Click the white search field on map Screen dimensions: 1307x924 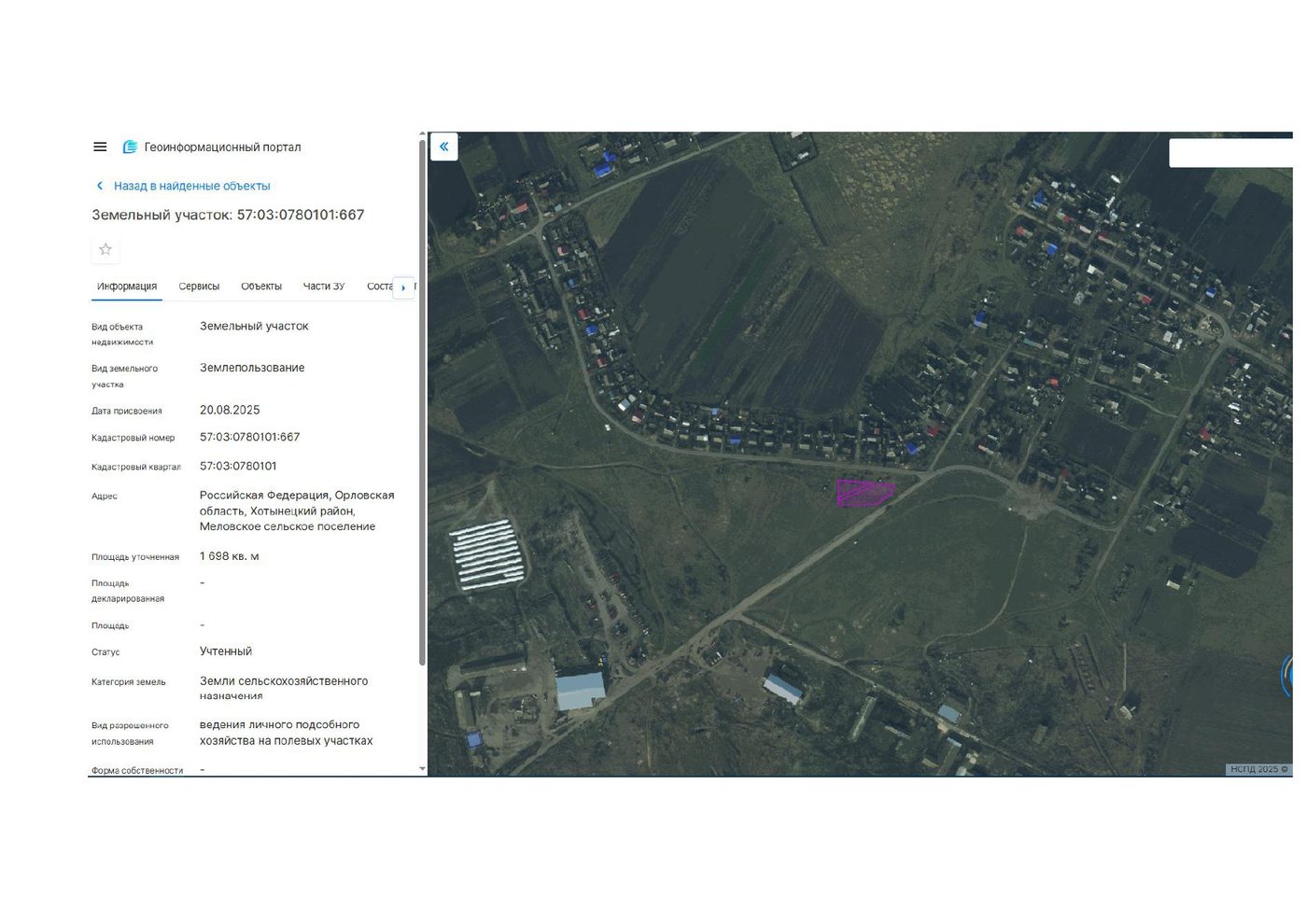point(1230,153)
